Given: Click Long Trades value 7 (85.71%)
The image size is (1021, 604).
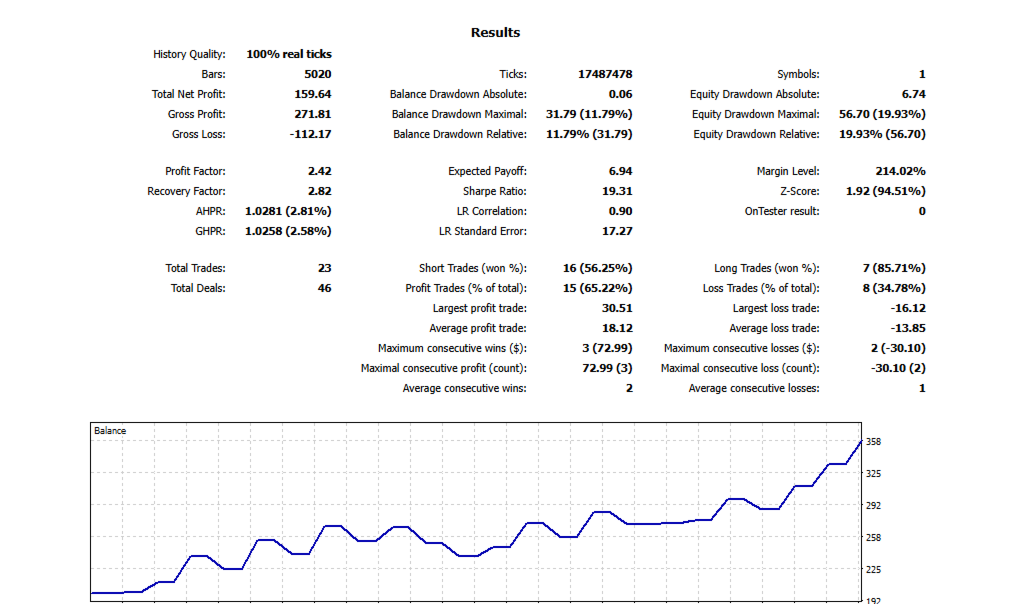Looking at the screenshot, I should pyautogui.click(x=894, y=268).
